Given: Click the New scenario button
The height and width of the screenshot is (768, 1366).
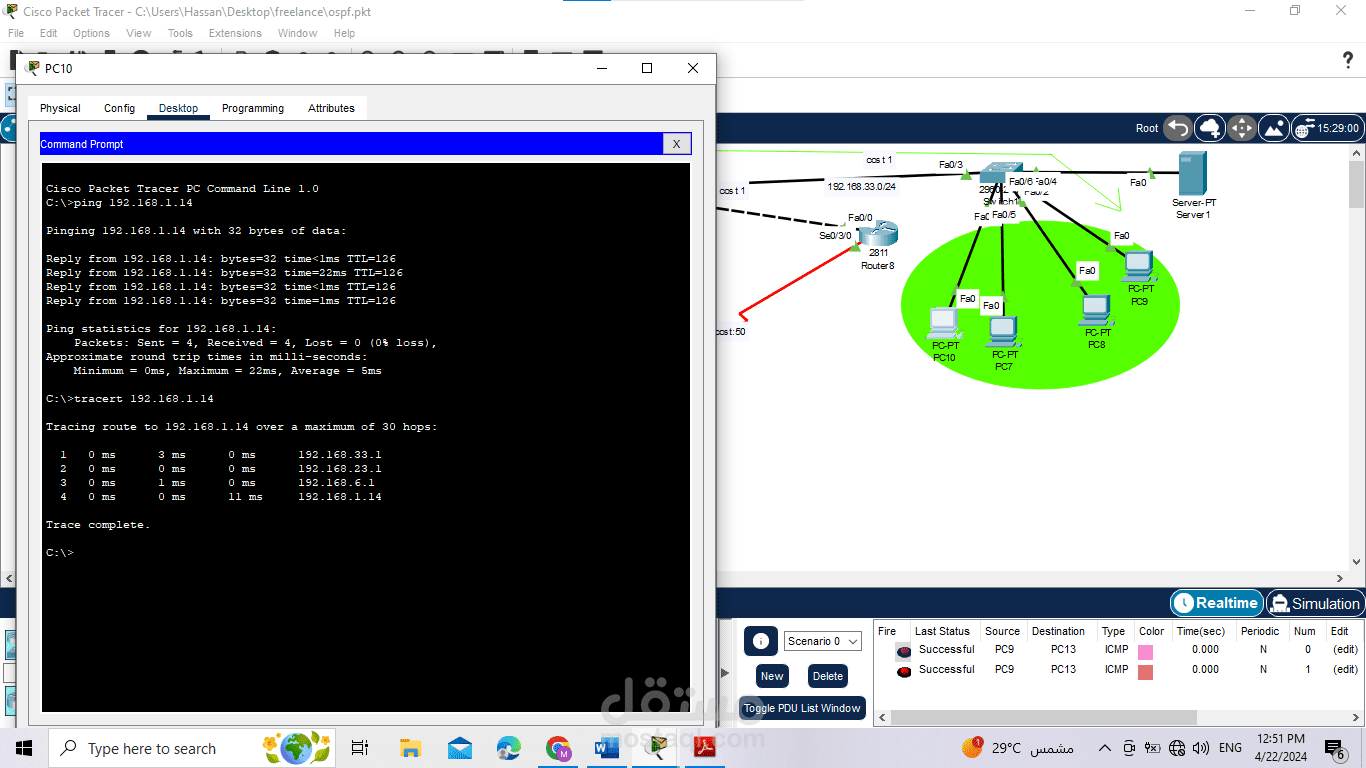Looking at the screenshot, I should 772,676.
